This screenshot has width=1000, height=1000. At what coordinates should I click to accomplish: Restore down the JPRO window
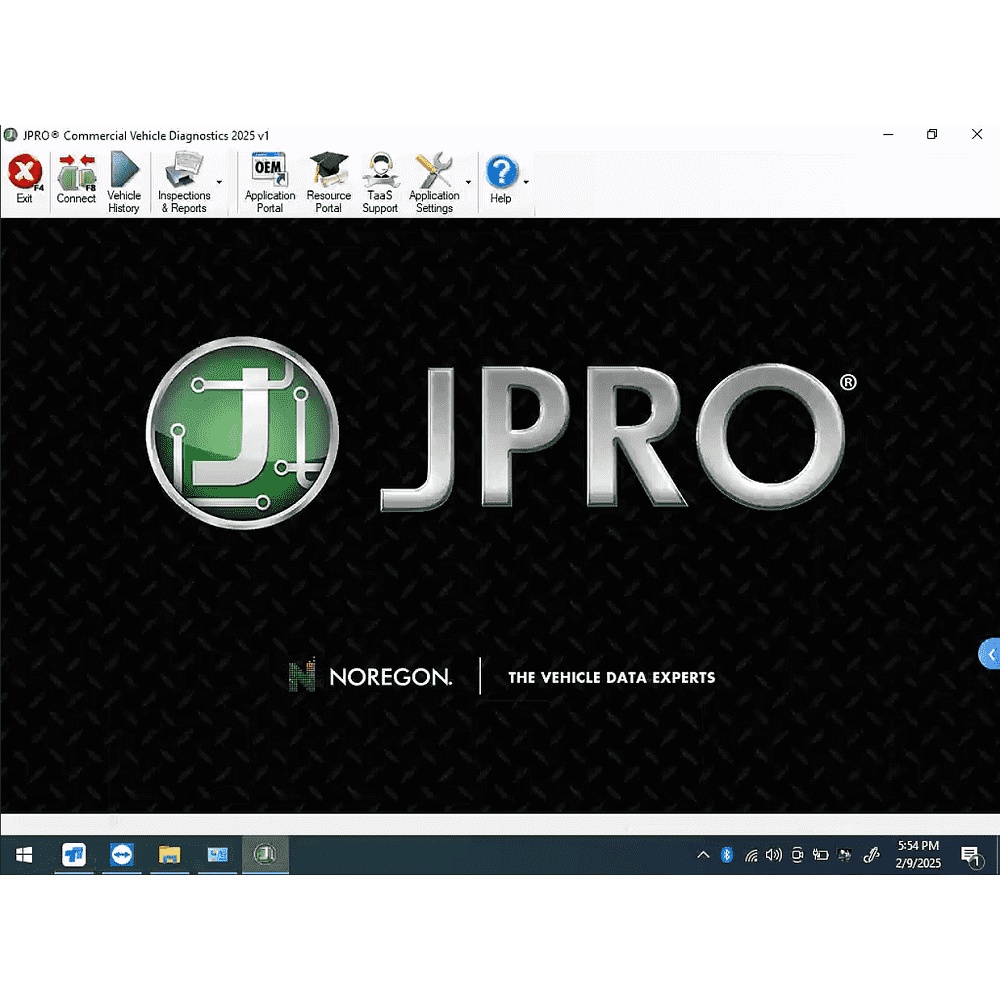tap(932, 135)
